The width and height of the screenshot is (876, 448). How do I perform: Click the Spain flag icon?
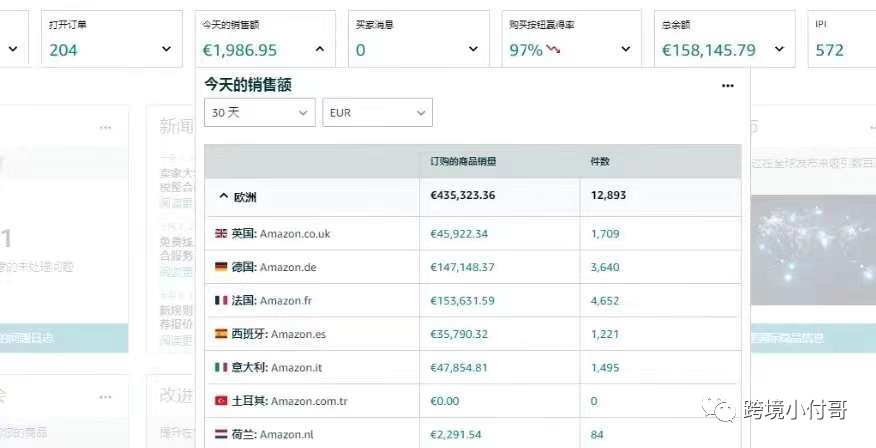click(x=221, y=334)
